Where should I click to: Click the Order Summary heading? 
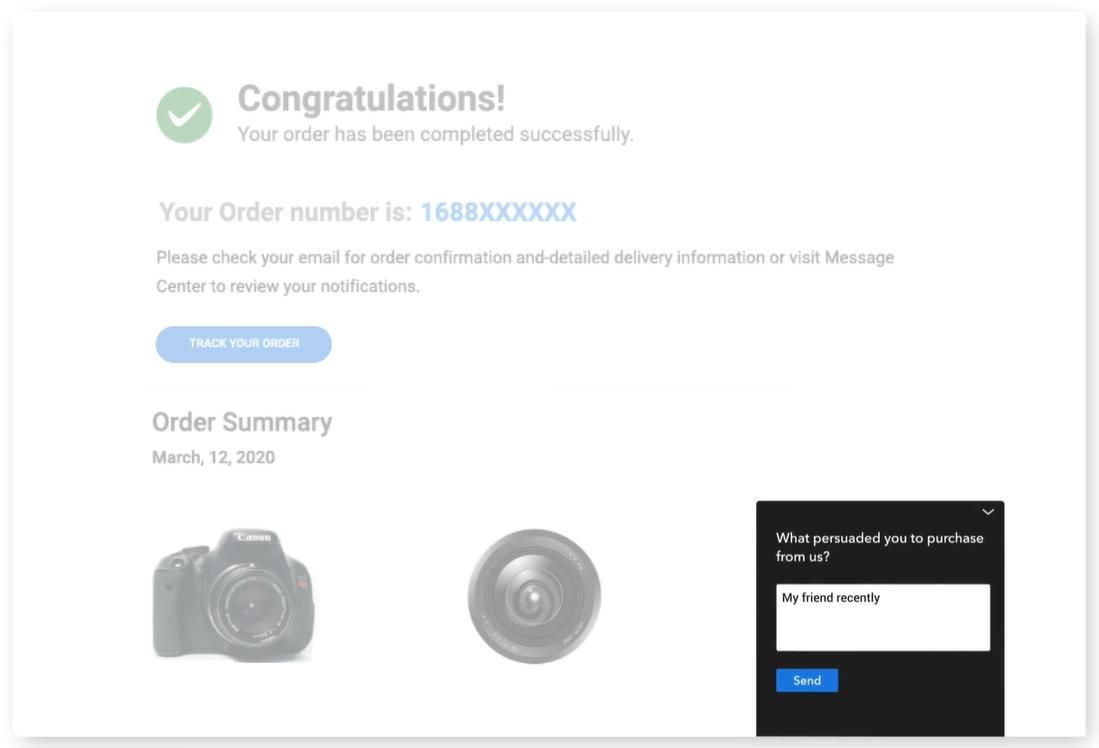242,422
